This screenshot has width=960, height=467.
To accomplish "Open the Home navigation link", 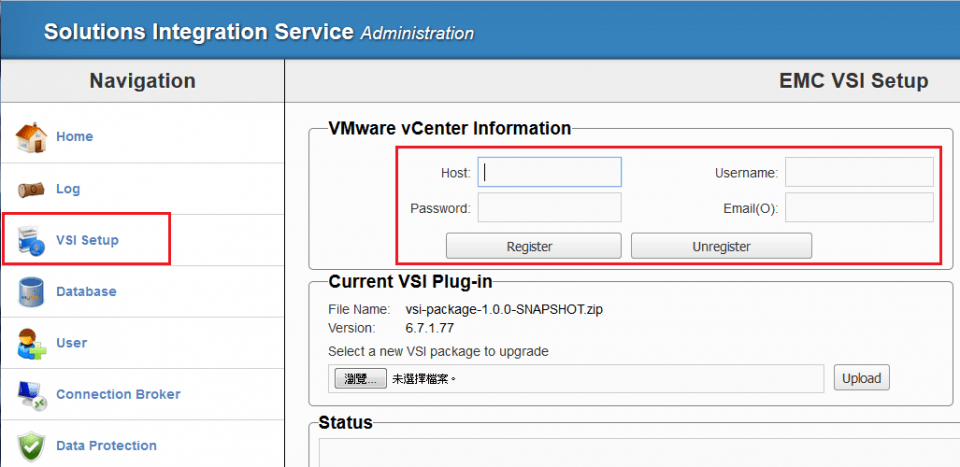I will pyautogui.click(x=75, y=136).
